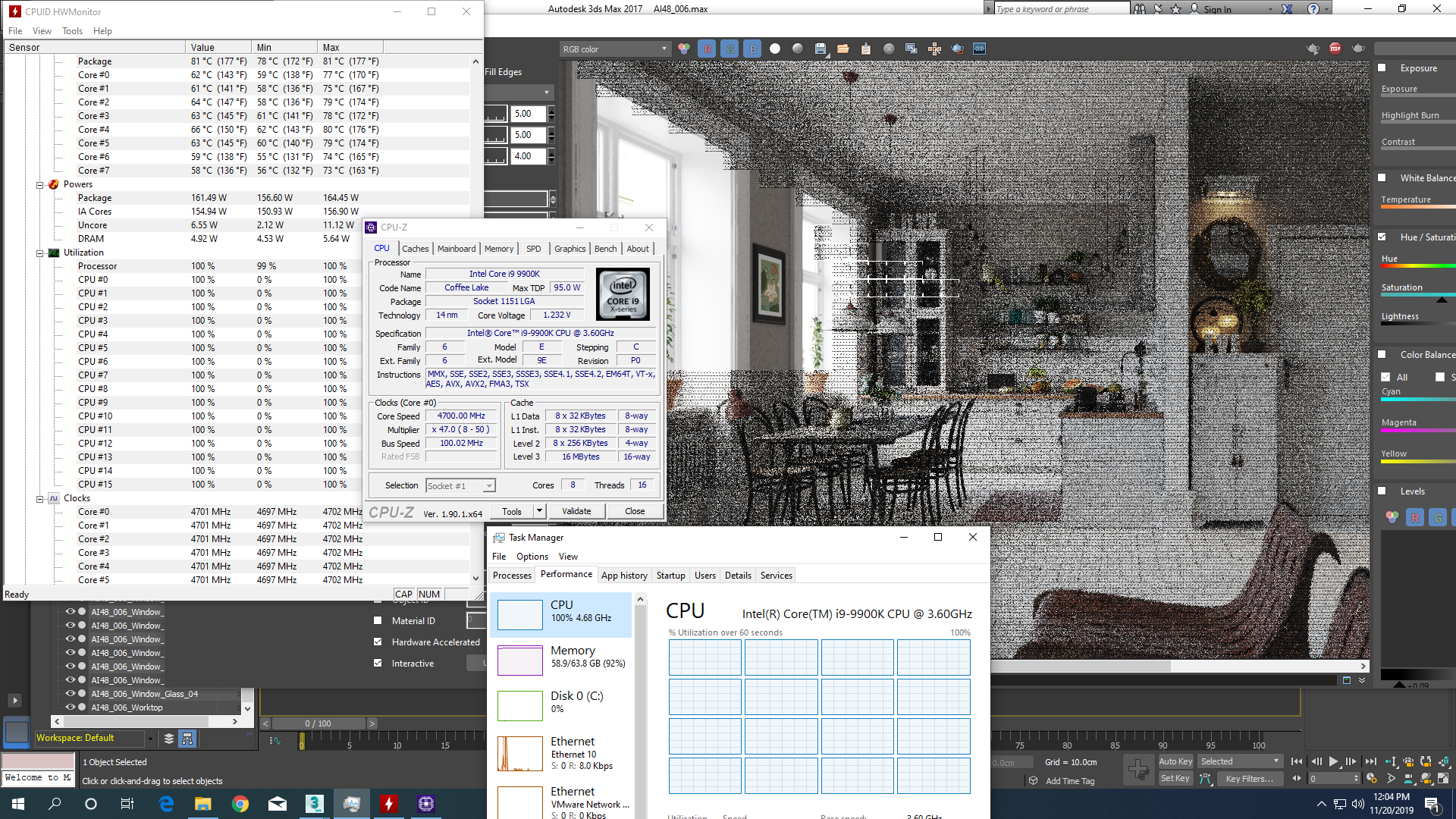This screenshot has height=819, width=1456.
Task: Enable the Levels checkbox
Action: click(1382, 491)
